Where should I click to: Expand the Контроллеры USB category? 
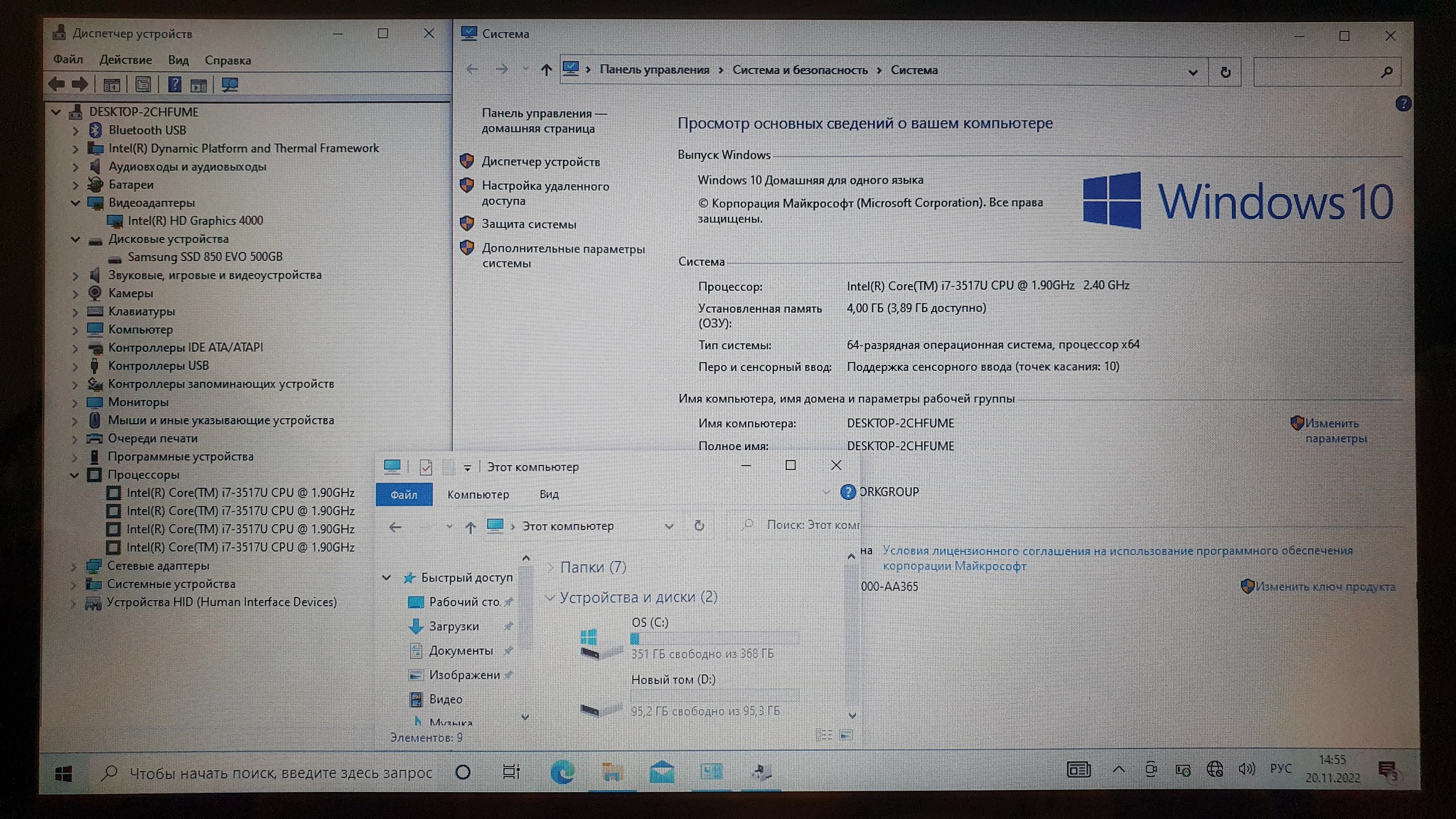pos(75,366)
